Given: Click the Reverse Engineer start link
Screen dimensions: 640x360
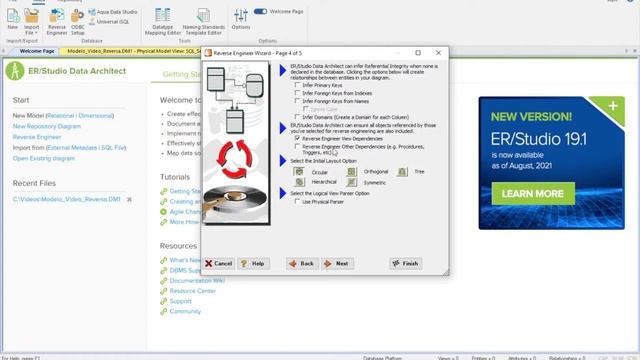Looking at the screenshot, I should coord(37,137).
